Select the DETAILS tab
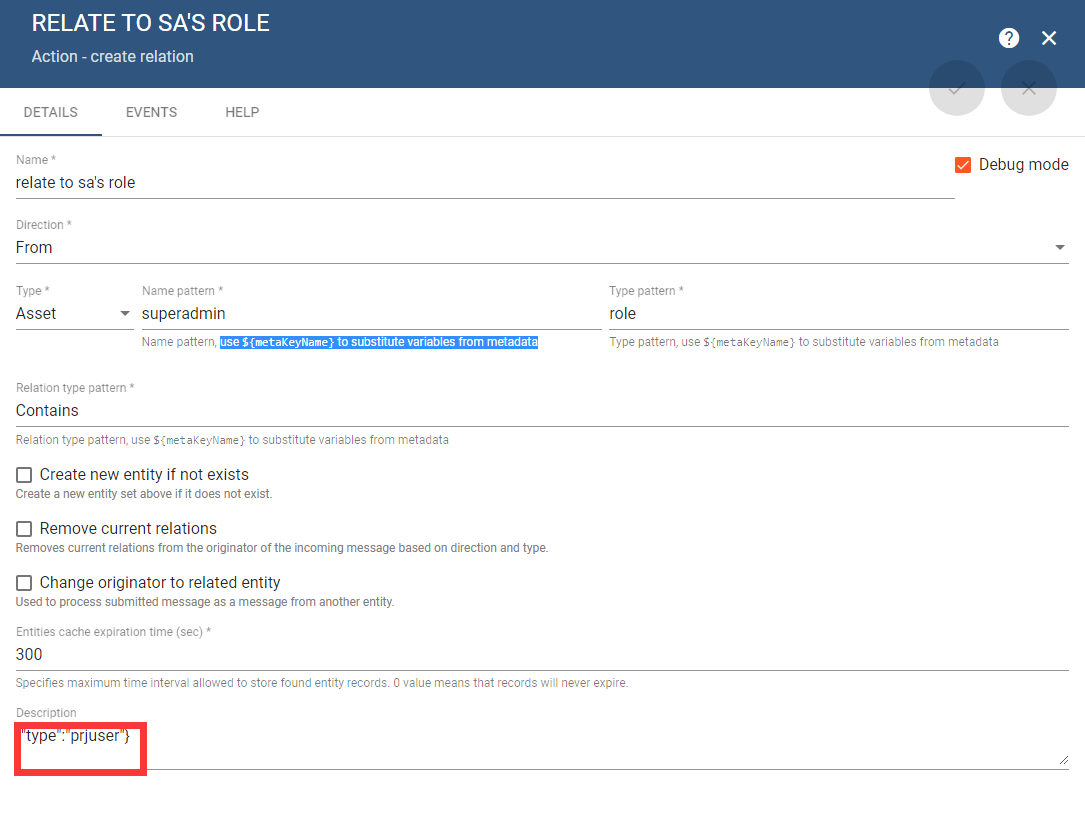1085x833 pixels. tap(50, 112)
